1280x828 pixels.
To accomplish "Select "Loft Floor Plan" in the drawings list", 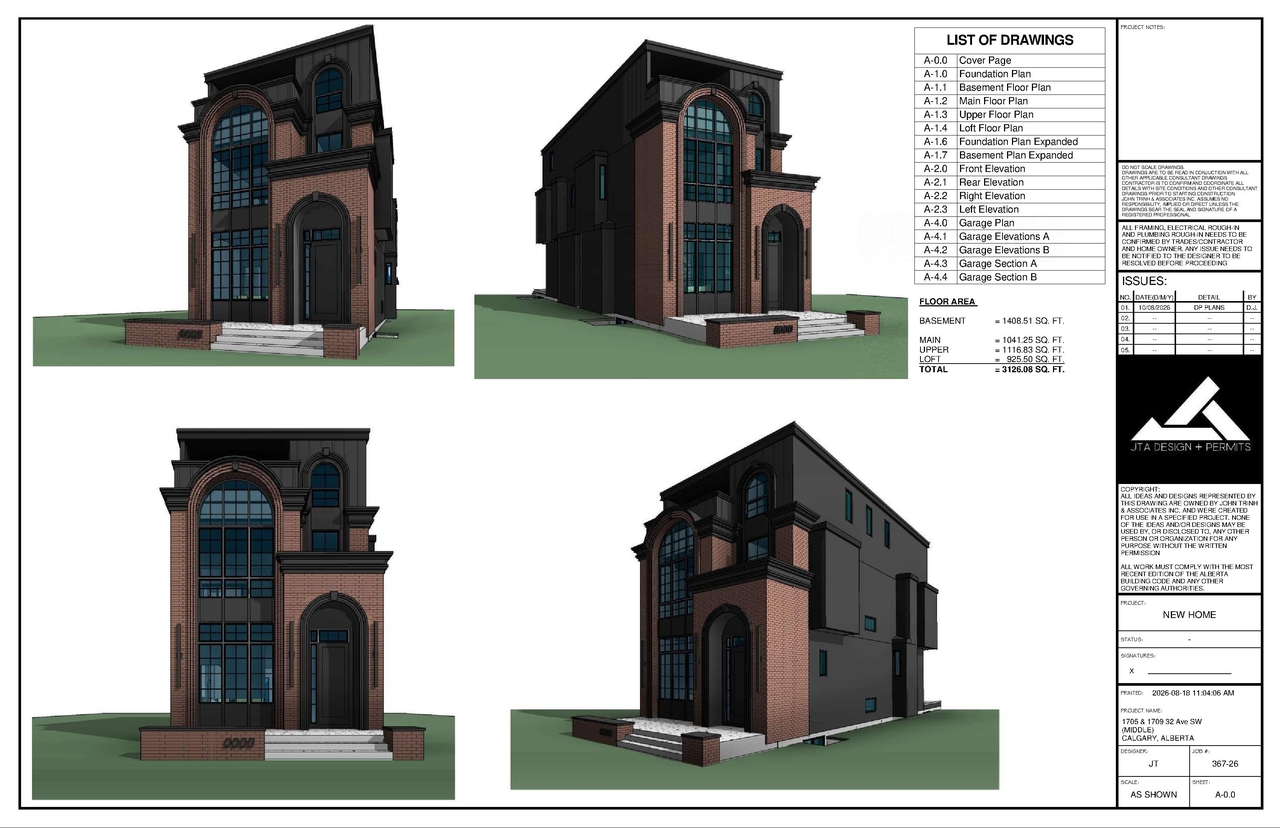I will 991,128.
